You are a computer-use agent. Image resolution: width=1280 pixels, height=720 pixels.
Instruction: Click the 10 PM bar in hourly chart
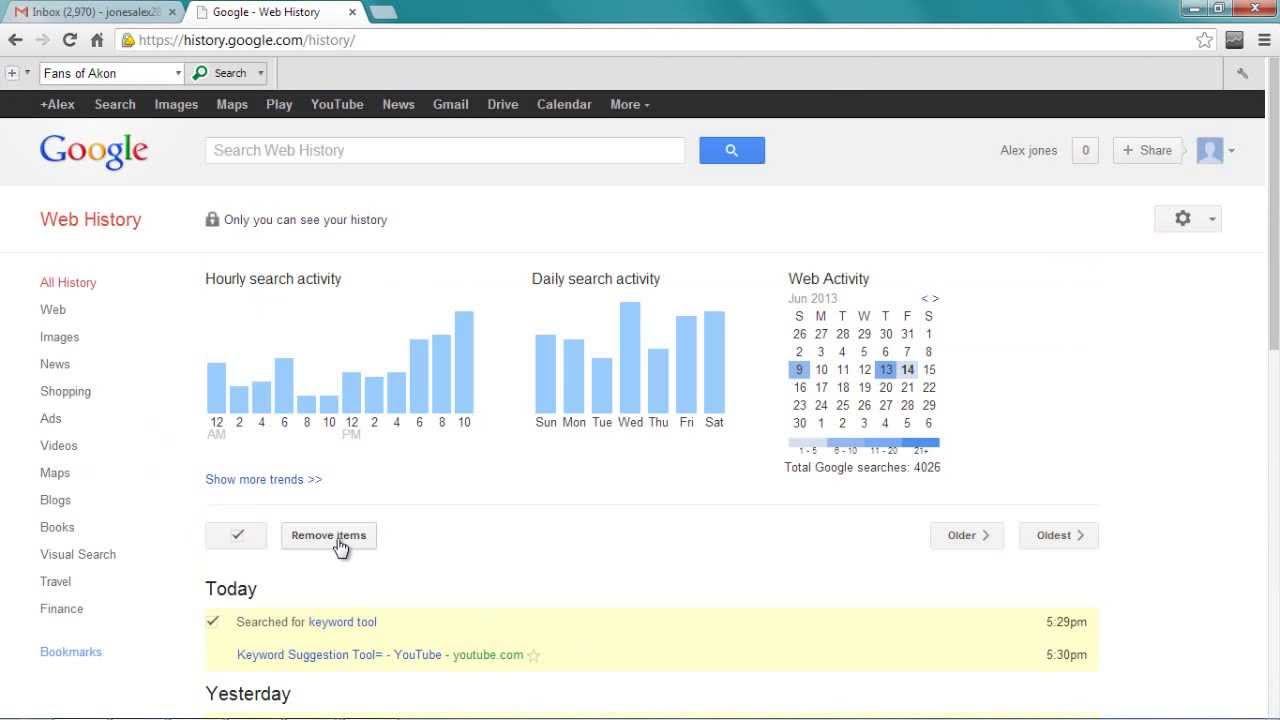(464, 362)
